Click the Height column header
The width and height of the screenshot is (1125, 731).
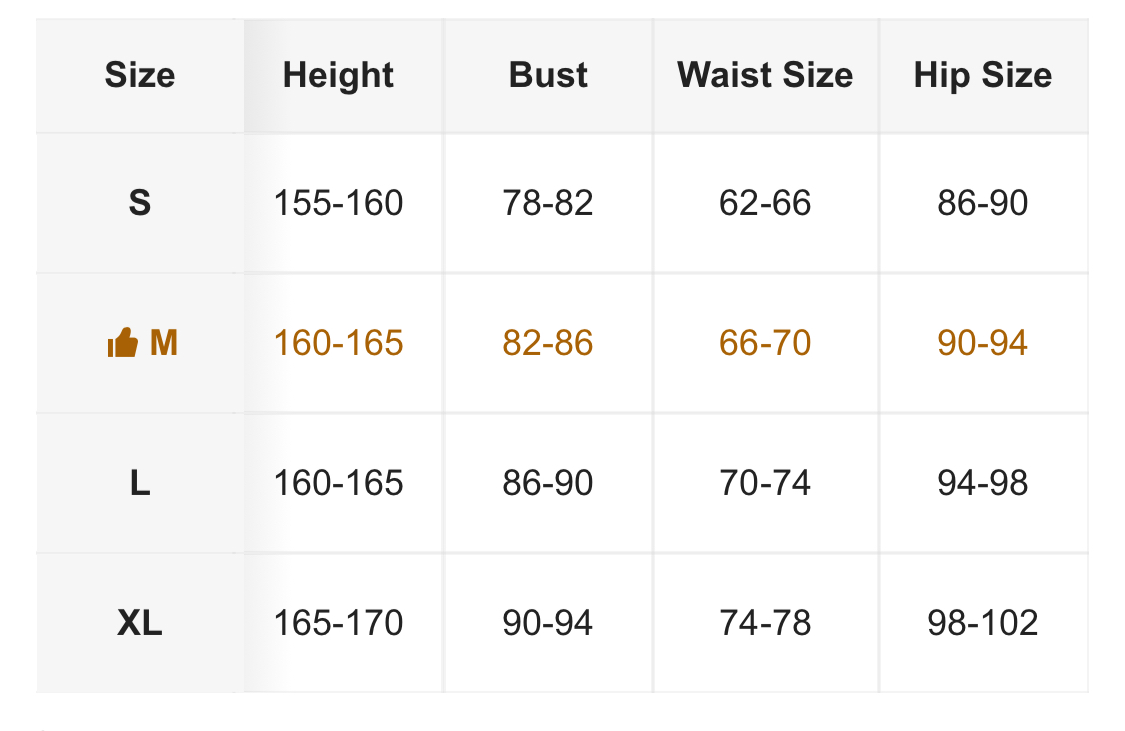(x=338, y=75)
